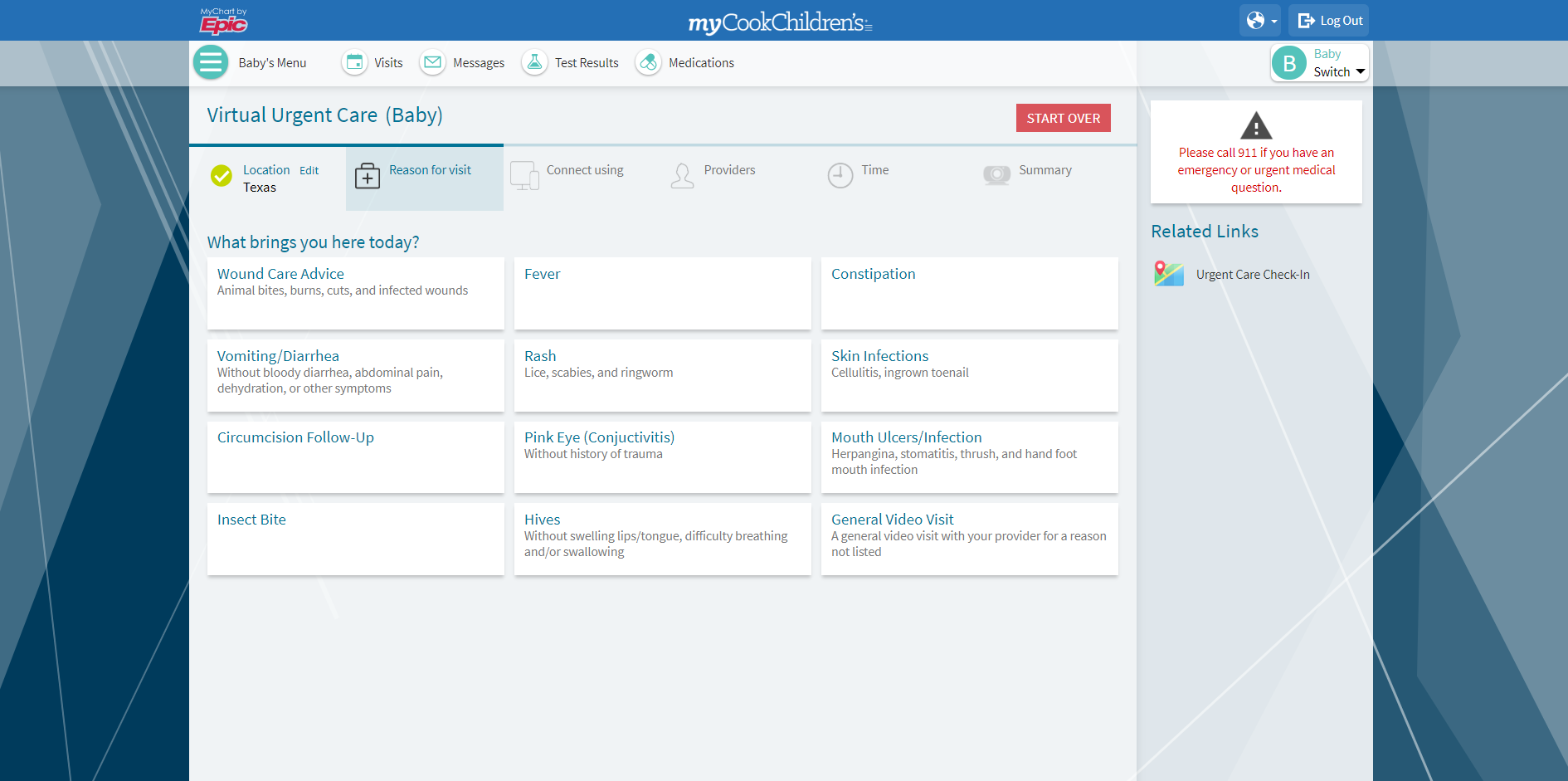The width and height of the screenshot is (1568, 781).
Task: Open the Urgent Care Check-In link
Action: 1253,275
